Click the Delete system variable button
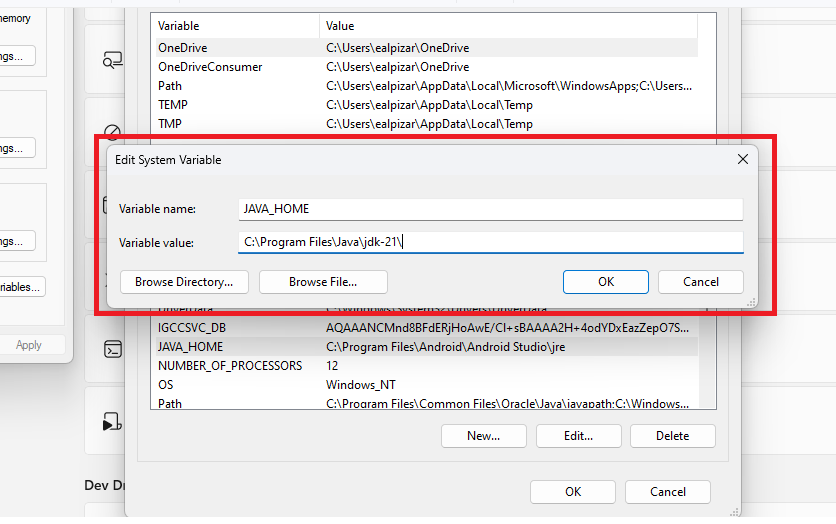 (672, 436)
